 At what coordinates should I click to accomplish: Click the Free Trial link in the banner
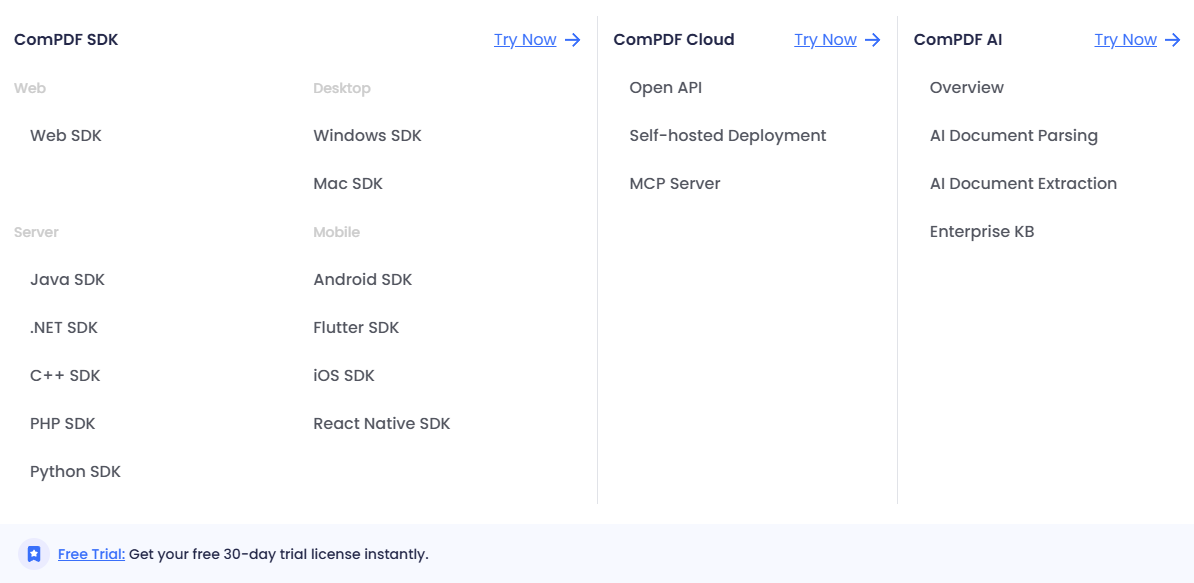(x=91, y=554)
